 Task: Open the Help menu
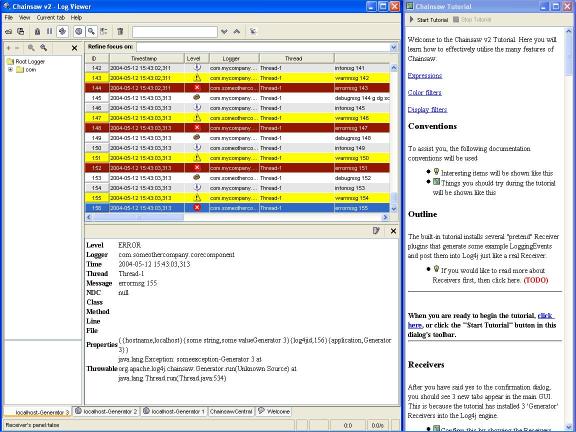click(76, 18)
